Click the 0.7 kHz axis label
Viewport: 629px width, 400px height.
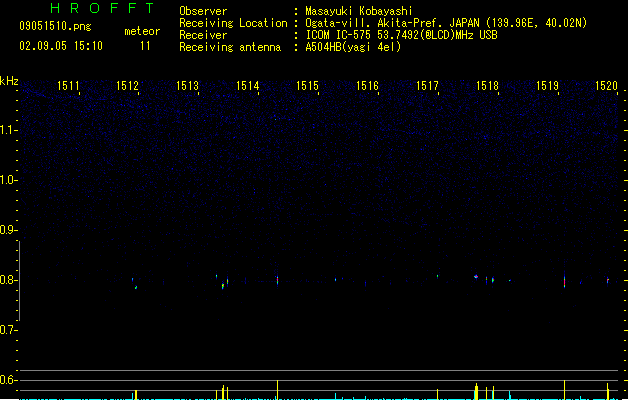pos(8,330)
